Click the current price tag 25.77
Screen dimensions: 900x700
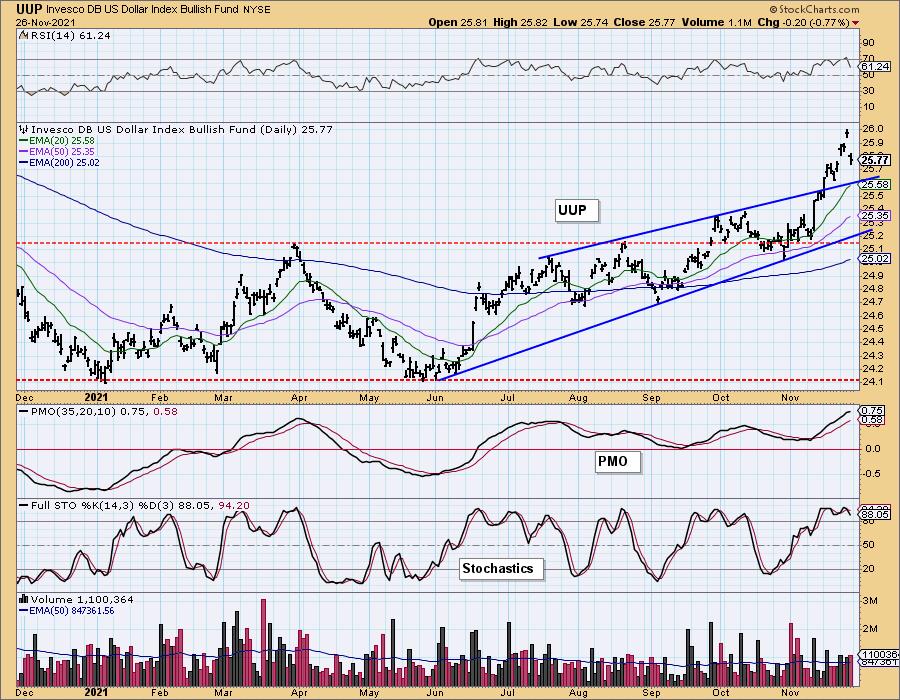coord(875,160)
